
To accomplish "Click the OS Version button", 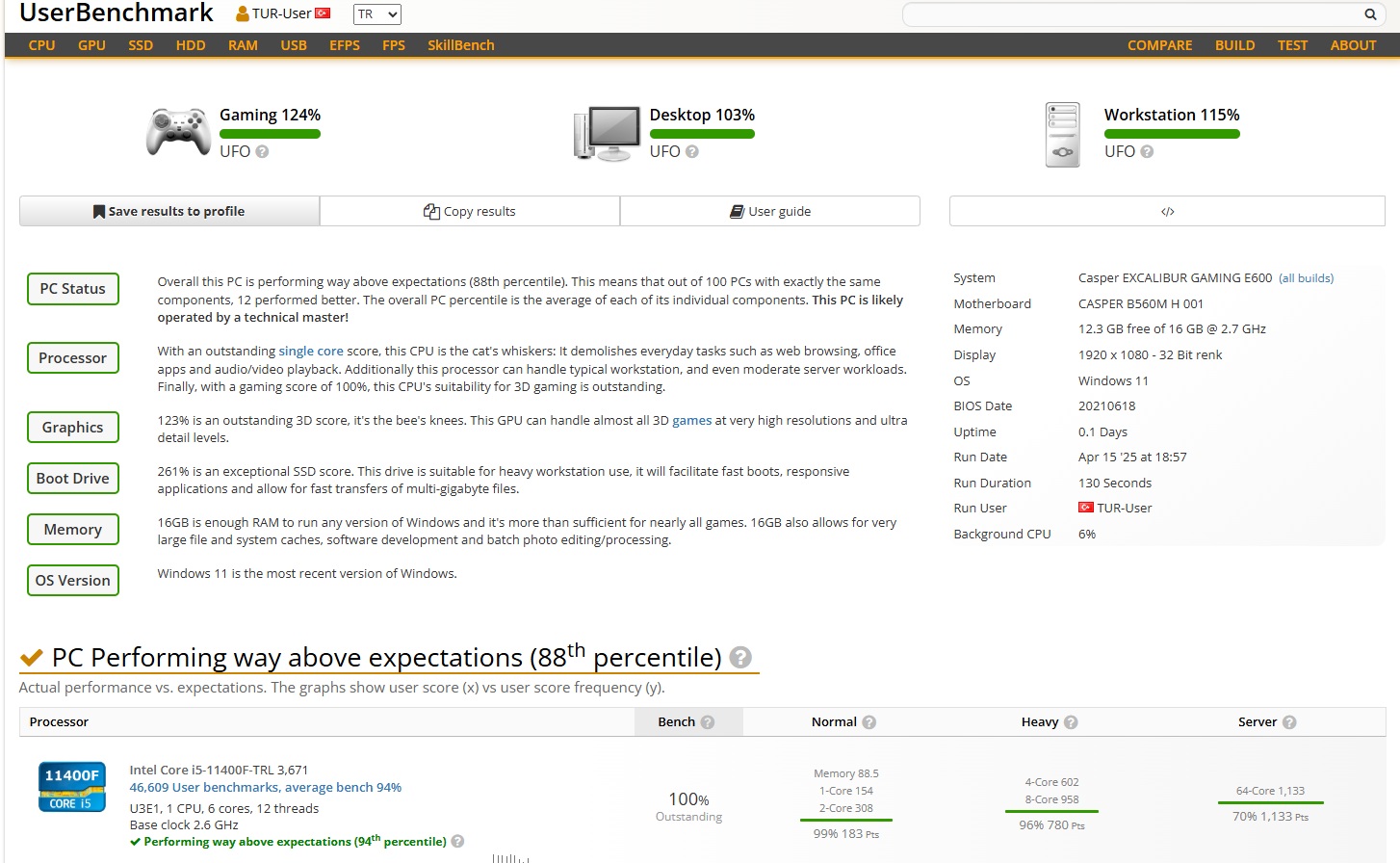I will [73, 581].
